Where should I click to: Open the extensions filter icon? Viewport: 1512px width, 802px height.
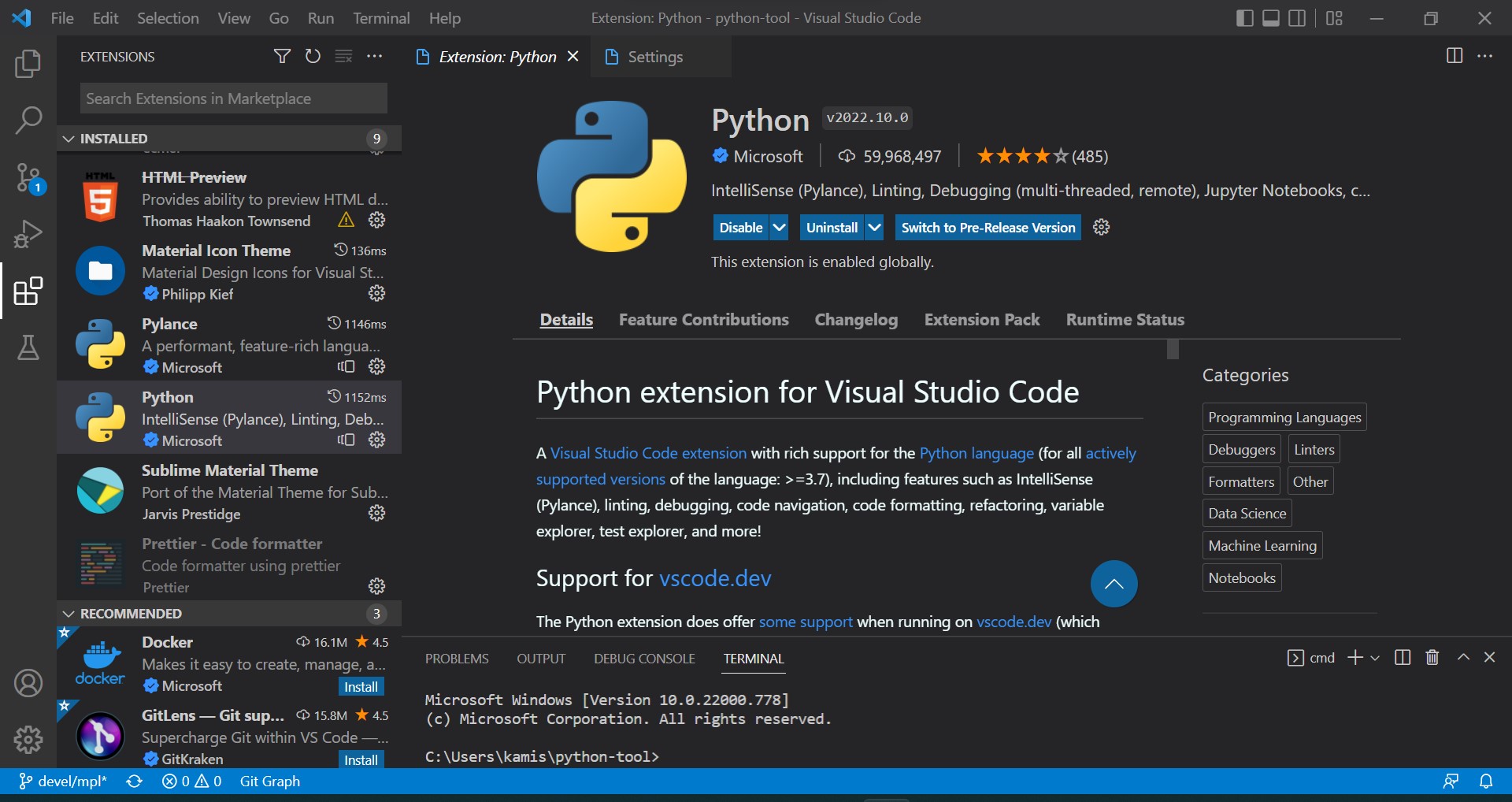coord(281,56)
